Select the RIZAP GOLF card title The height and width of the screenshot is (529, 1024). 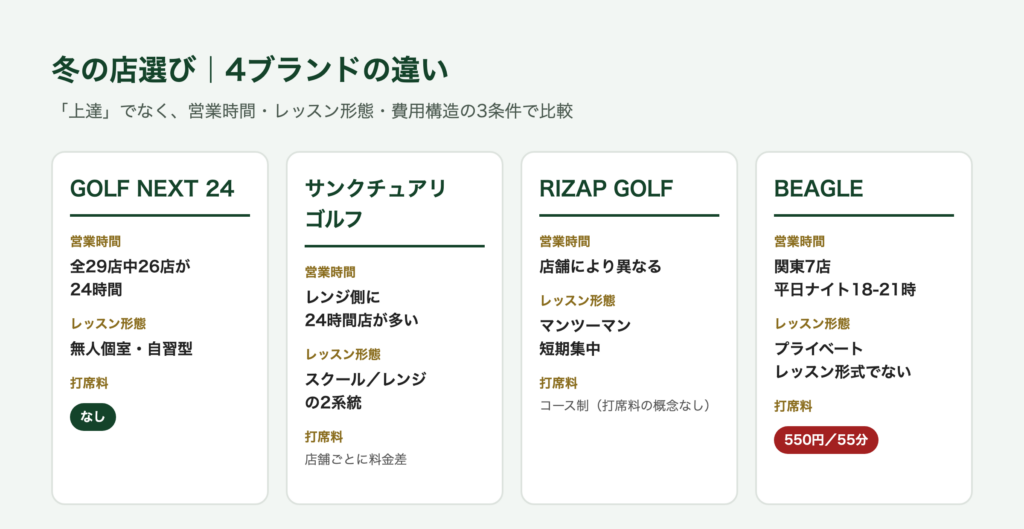(x=606, y=189)
